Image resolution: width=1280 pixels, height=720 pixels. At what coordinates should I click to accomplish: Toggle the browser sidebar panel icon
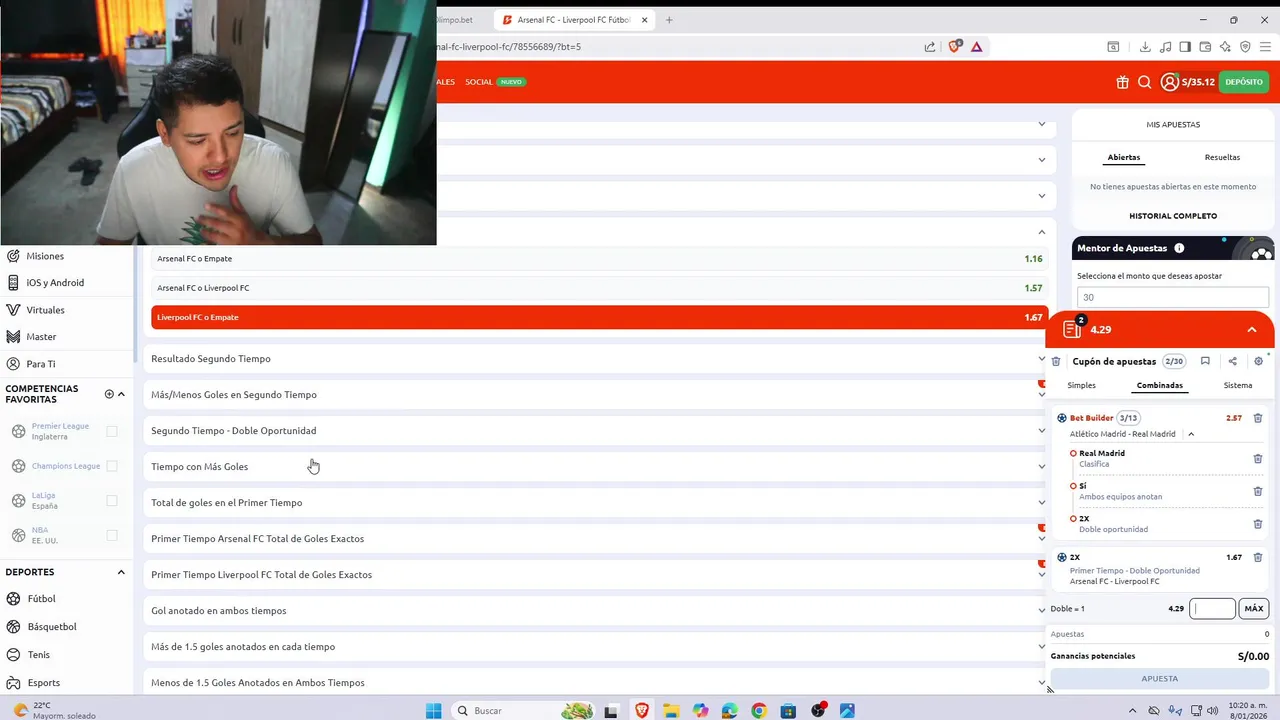tap(1185, 46)
